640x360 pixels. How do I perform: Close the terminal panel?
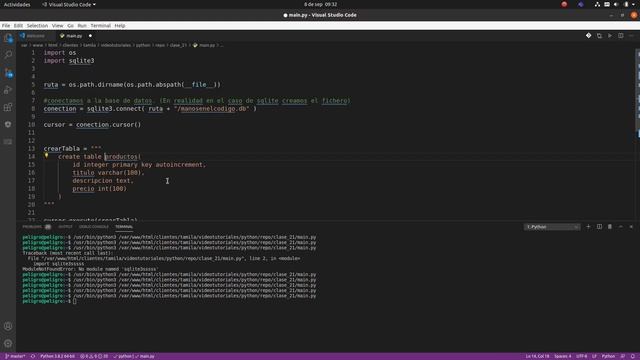click(x=631, y=227)
